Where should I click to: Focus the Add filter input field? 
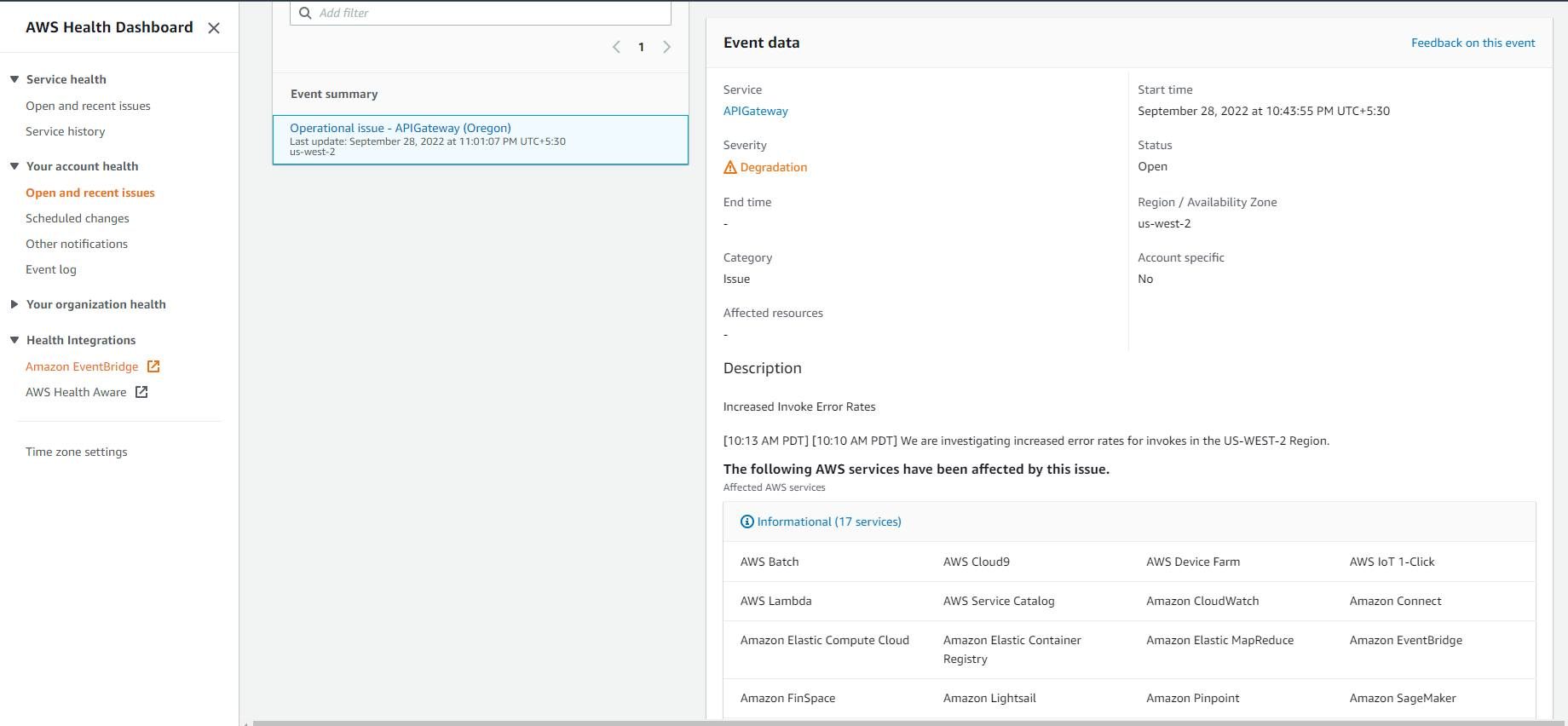tap(481, 13)
